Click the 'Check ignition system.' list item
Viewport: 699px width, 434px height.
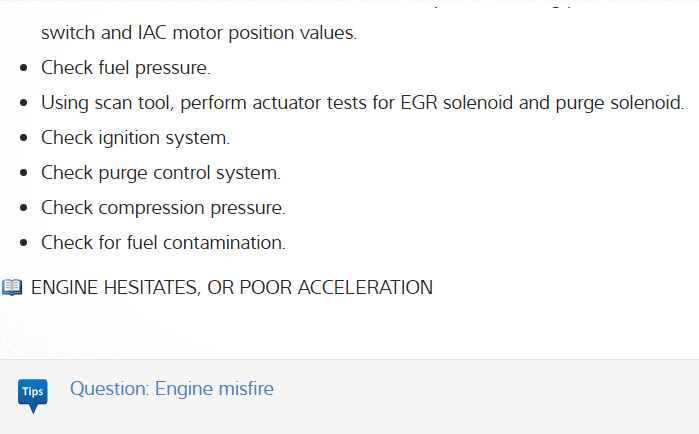click(x=135, y=138)
